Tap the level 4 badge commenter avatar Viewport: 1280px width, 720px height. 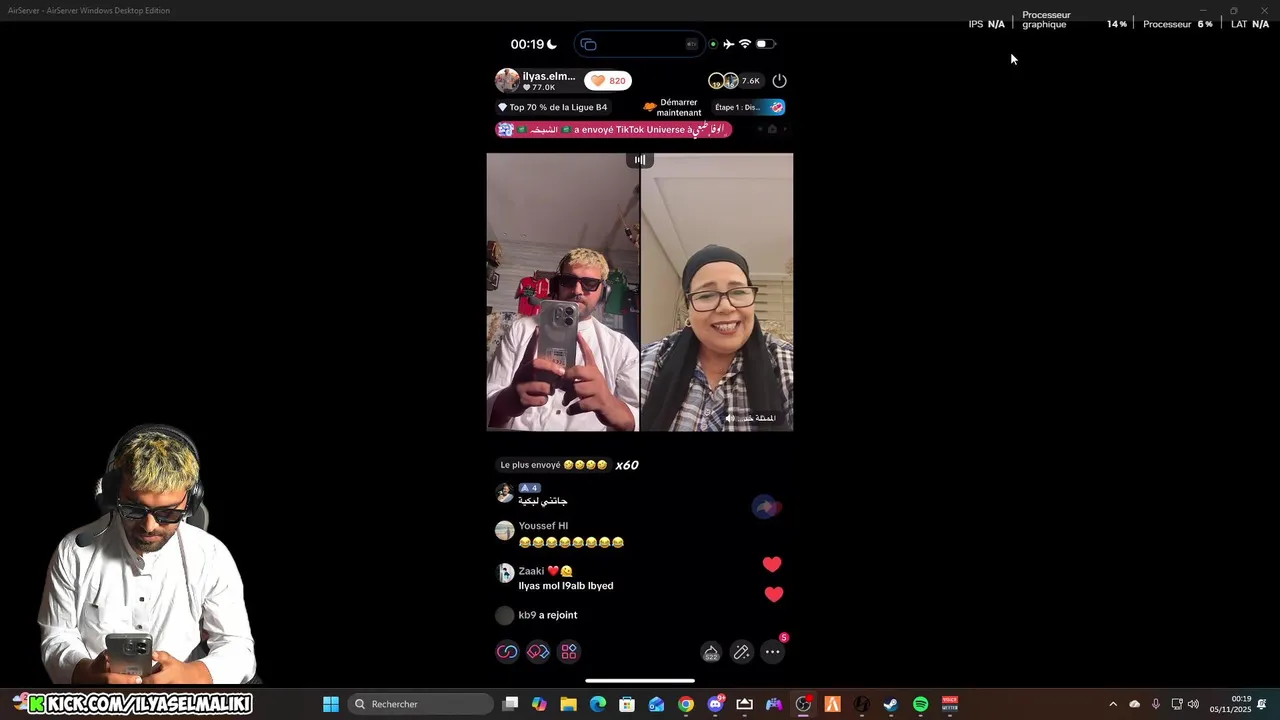pyautogui.click(x=505, y=492)
